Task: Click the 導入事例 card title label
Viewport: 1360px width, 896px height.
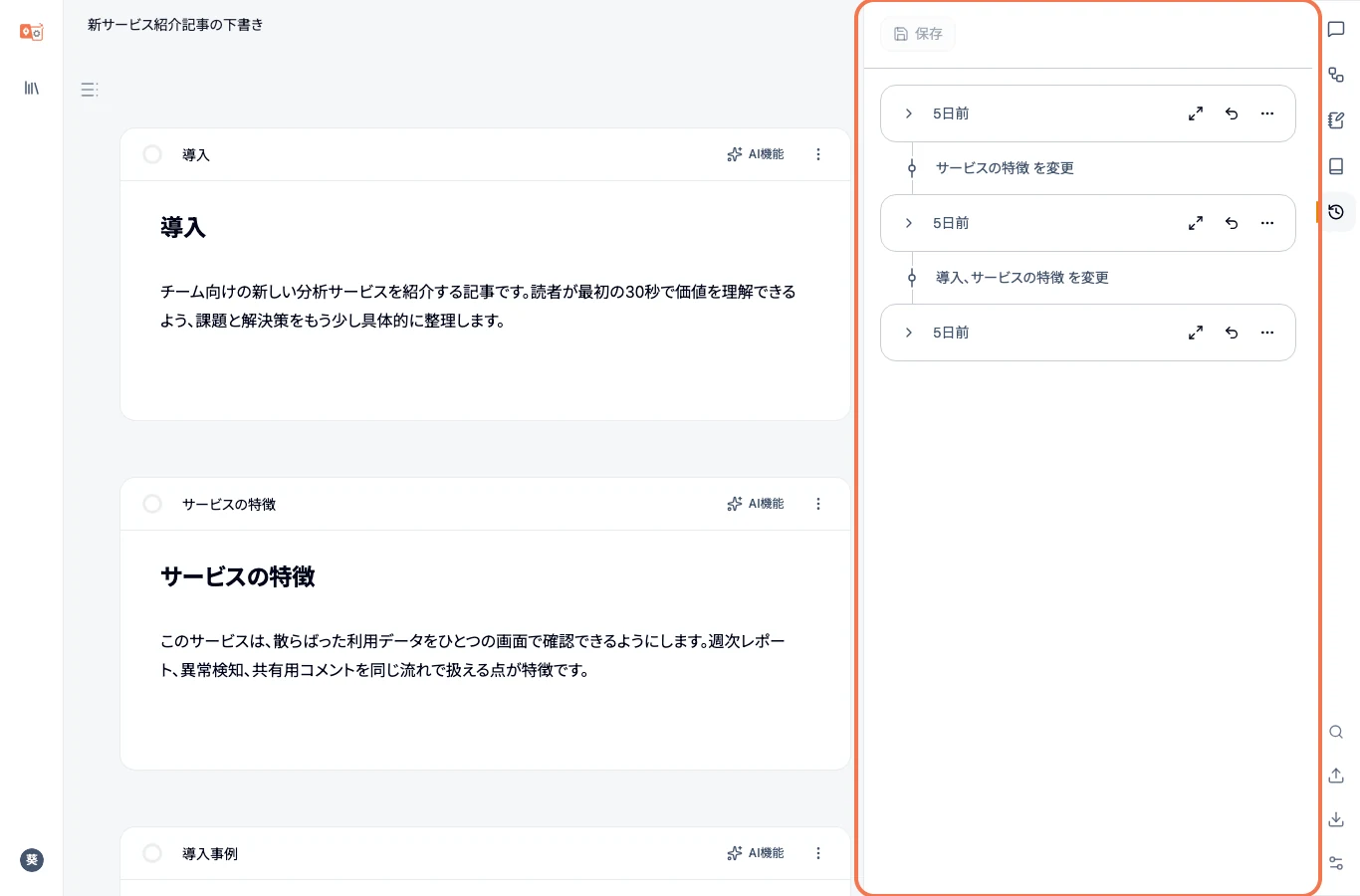Action: 210,854
